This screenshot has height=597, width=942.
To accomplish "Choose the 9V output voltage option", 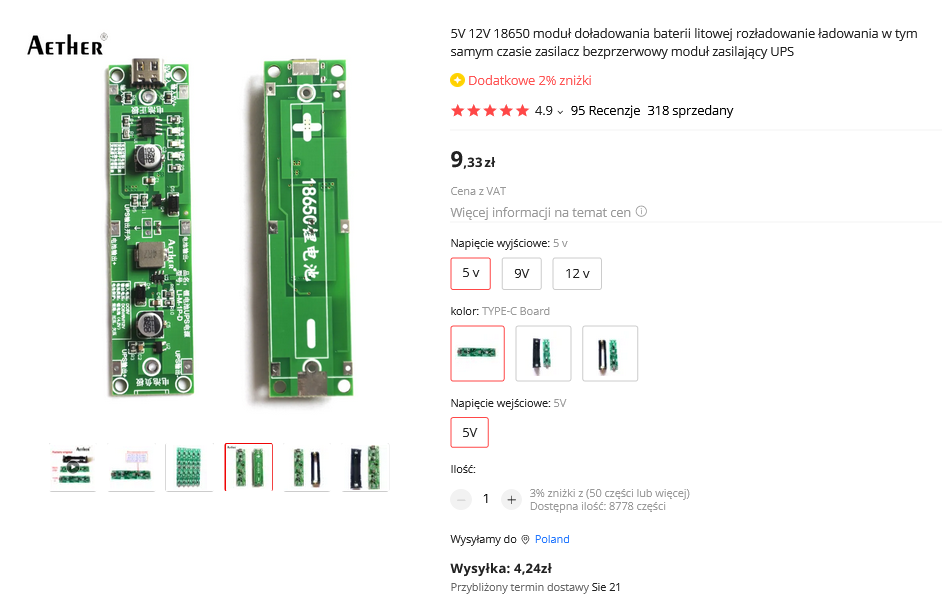I will pos(522,273).
